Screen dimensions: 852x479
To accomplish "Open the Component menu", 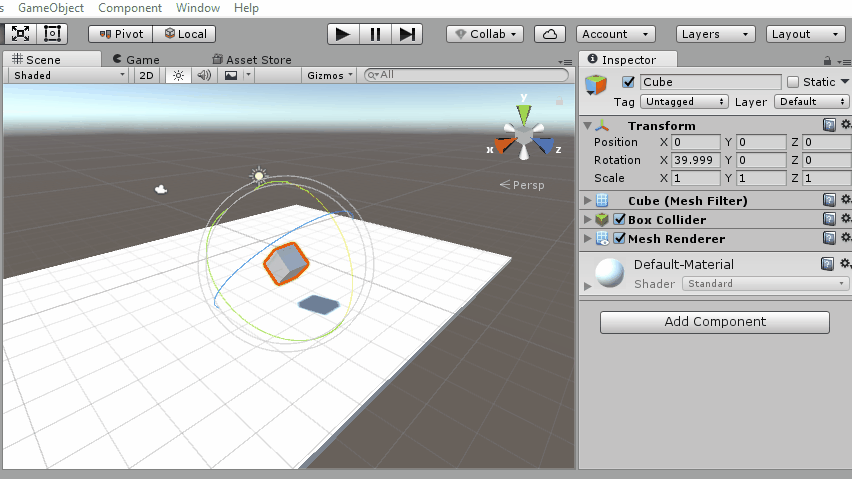I will click(130, 8).
